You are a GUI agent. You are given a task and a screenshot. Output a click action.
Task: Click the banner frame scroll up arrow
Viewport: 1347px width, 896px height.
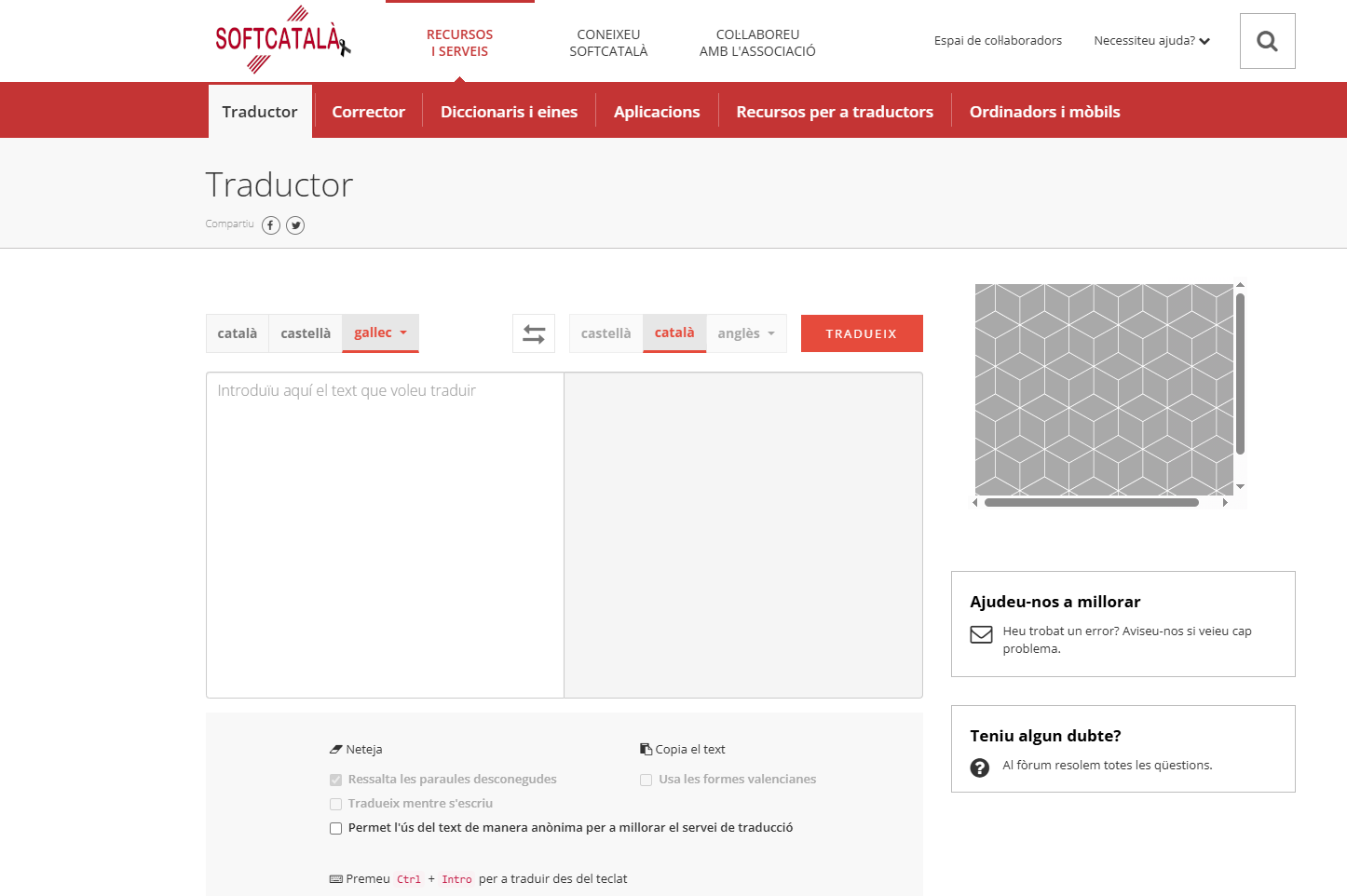point(1240,285)
